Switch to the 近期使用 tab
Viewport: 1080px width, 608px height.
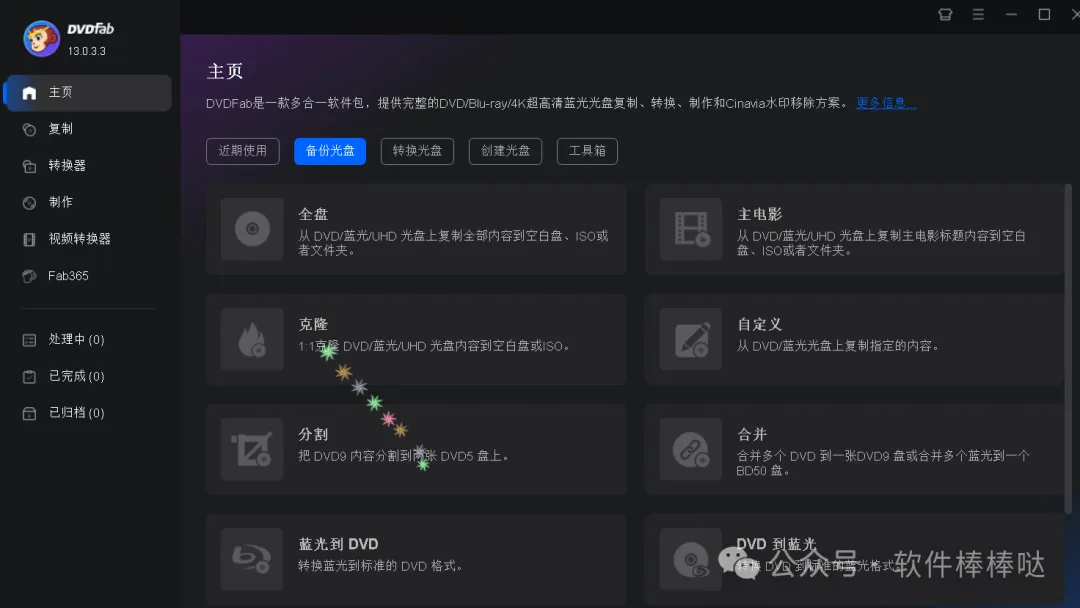[x=242, y=151]
